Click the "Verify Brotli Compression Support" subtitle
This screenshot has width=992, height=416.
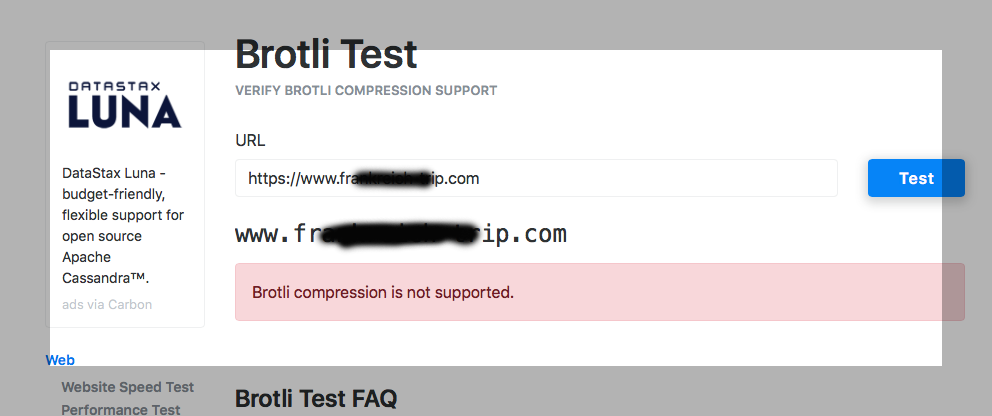(366, 91)
